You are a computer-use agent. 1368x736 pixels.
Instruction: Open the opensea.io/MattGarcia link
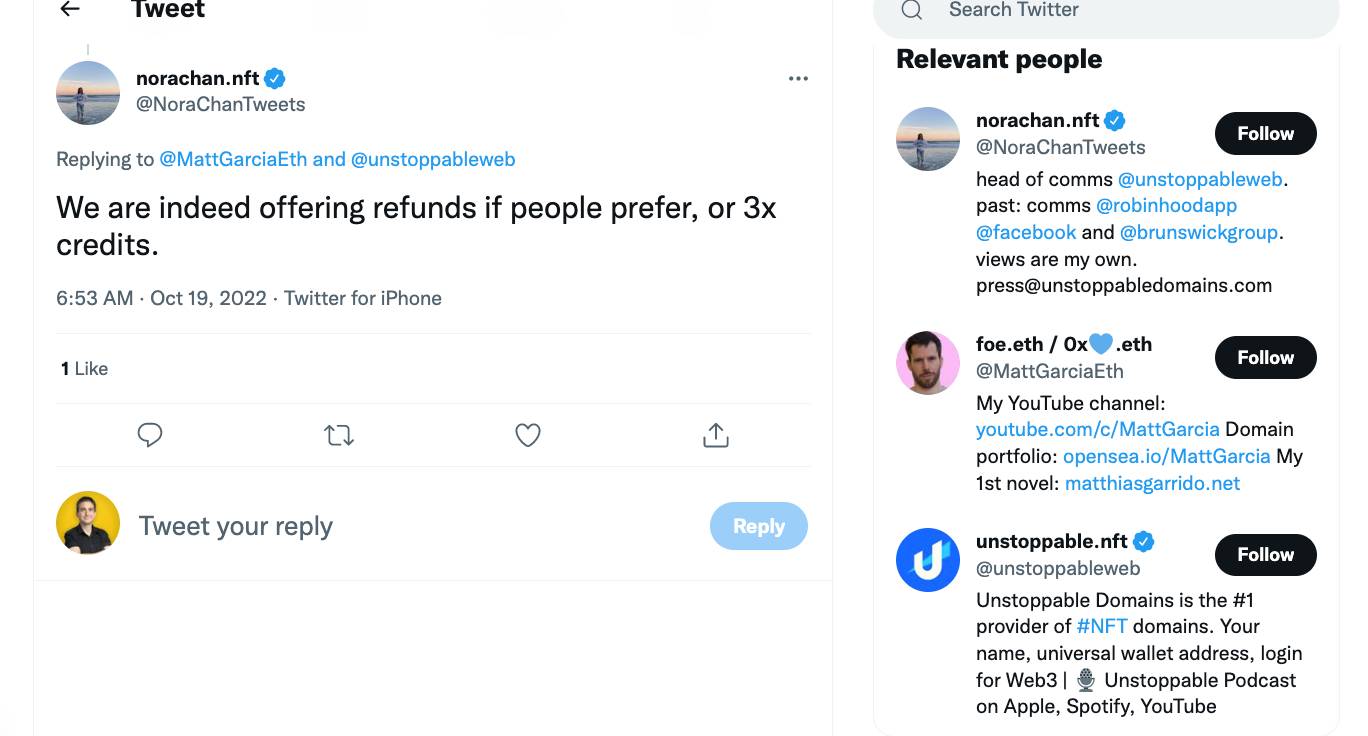(x=1166, y=457)
